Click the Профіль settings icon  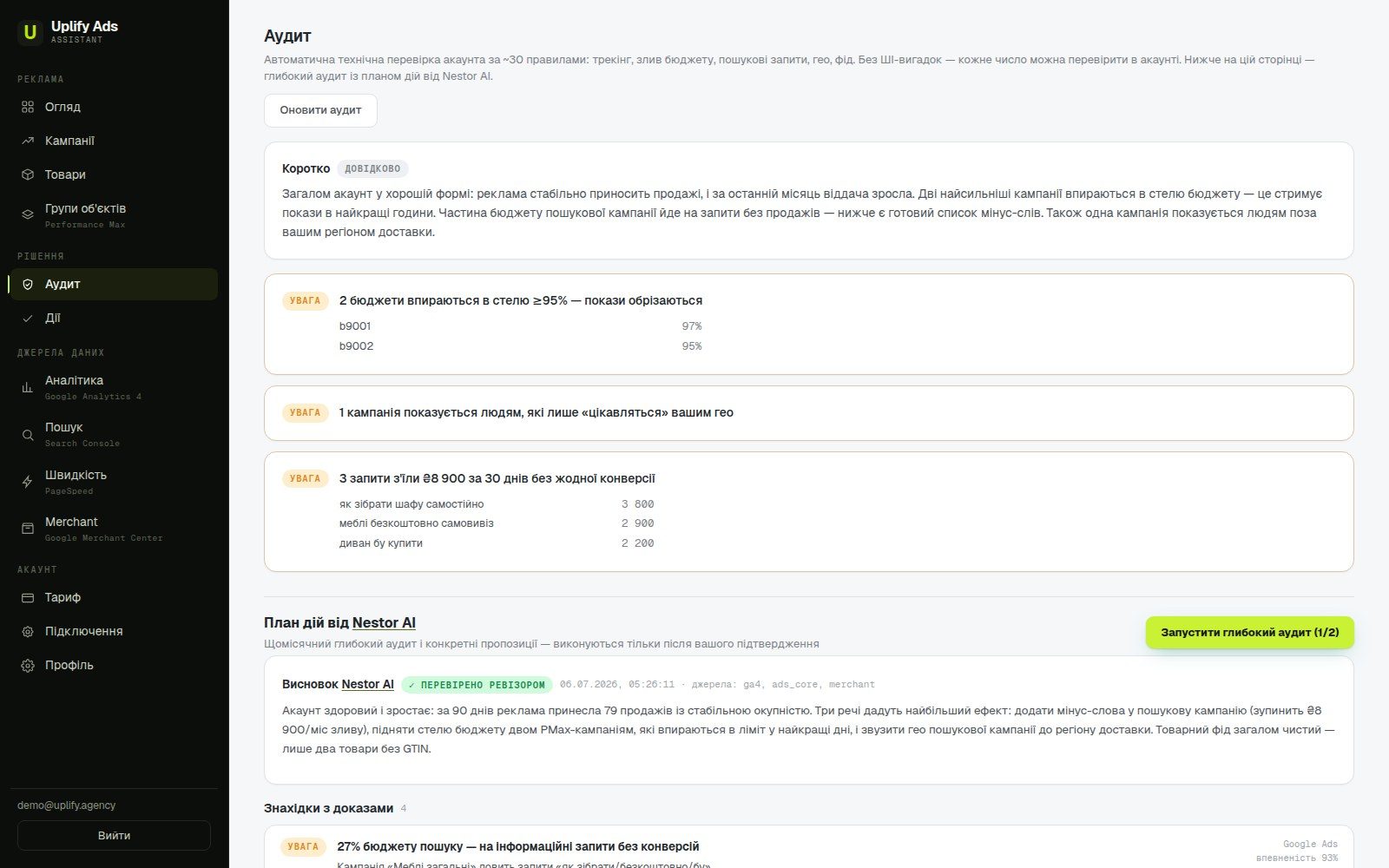tap(28, 665)
